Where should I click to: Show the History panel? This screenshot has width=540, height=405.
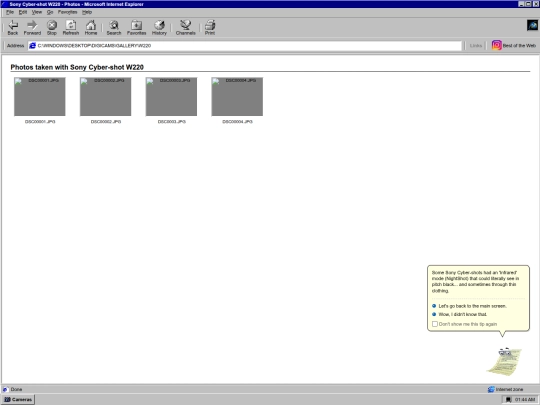point(159,28)
